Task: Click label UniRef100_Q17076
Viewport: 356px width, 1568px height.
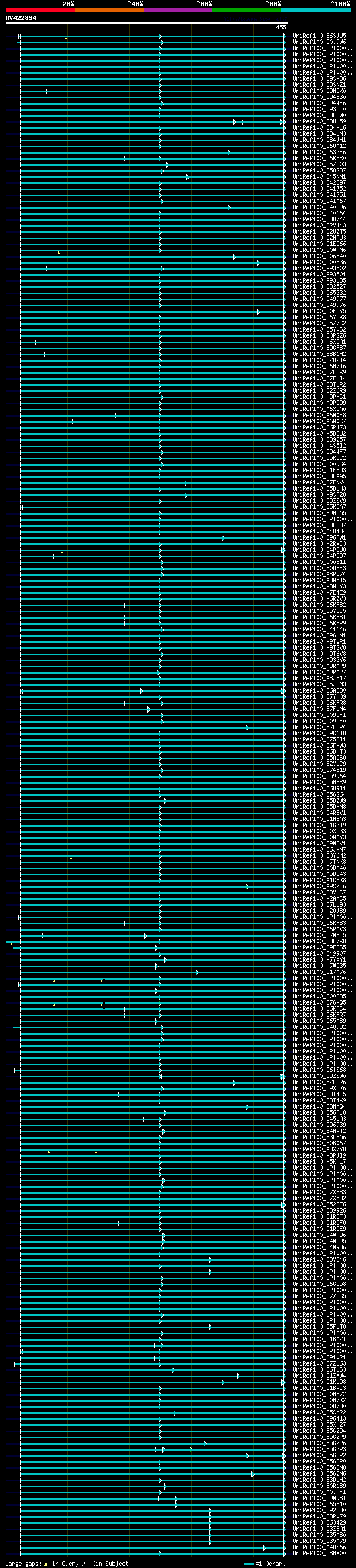Action: [319, 973]
